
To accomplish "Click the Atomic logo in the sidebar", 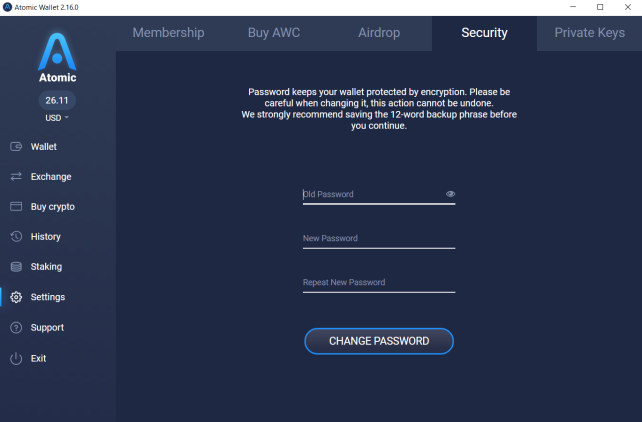I will click(x=57, y=58).
